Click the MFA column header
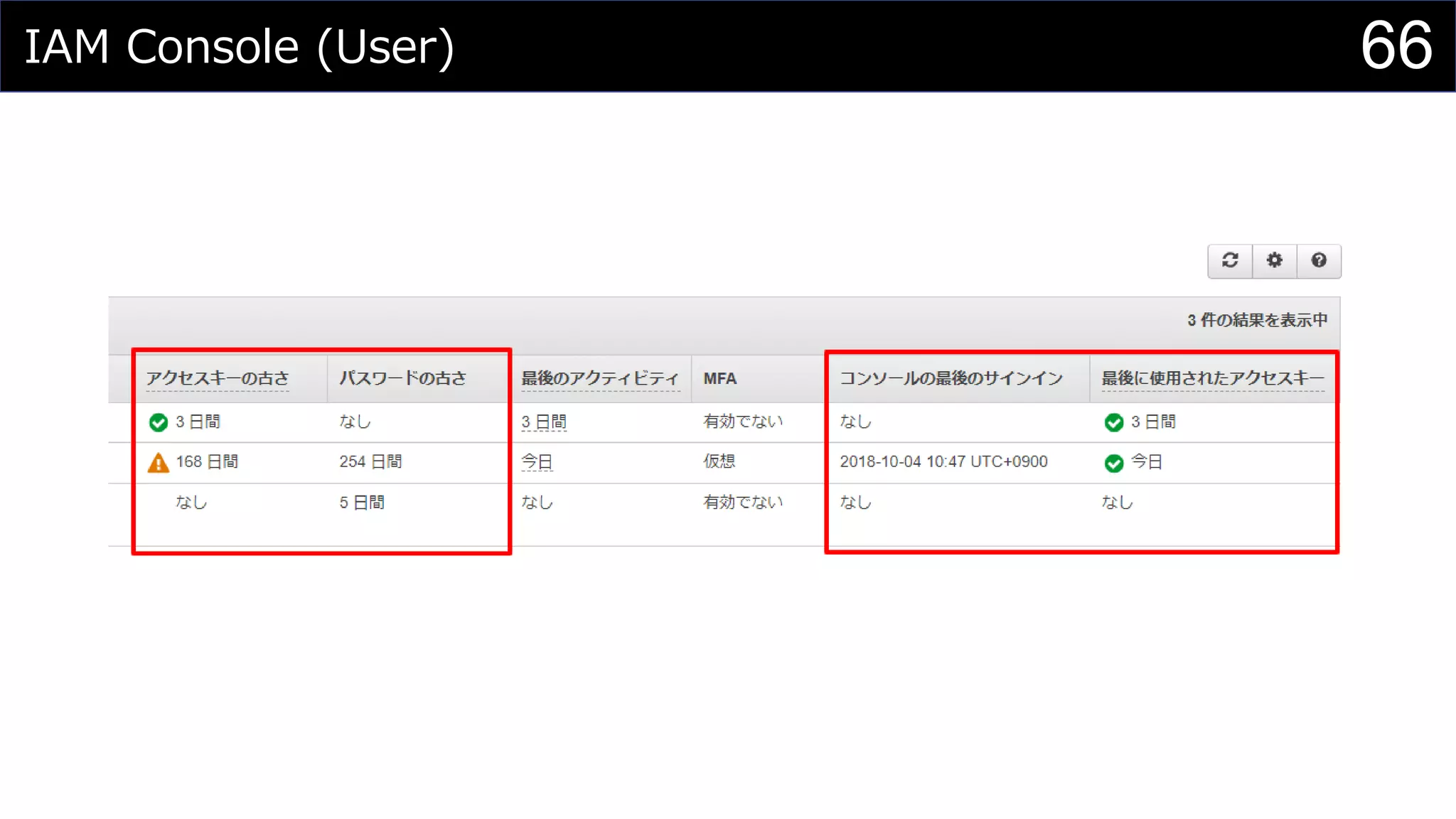This screenshot has height=819, width=1456. tap(719, 378)
